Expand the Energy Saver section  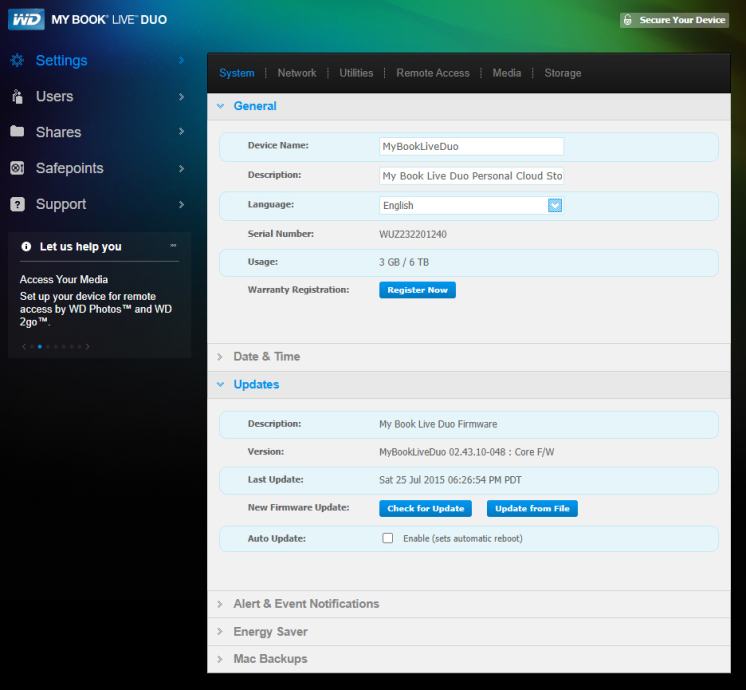tap(270, 632)
